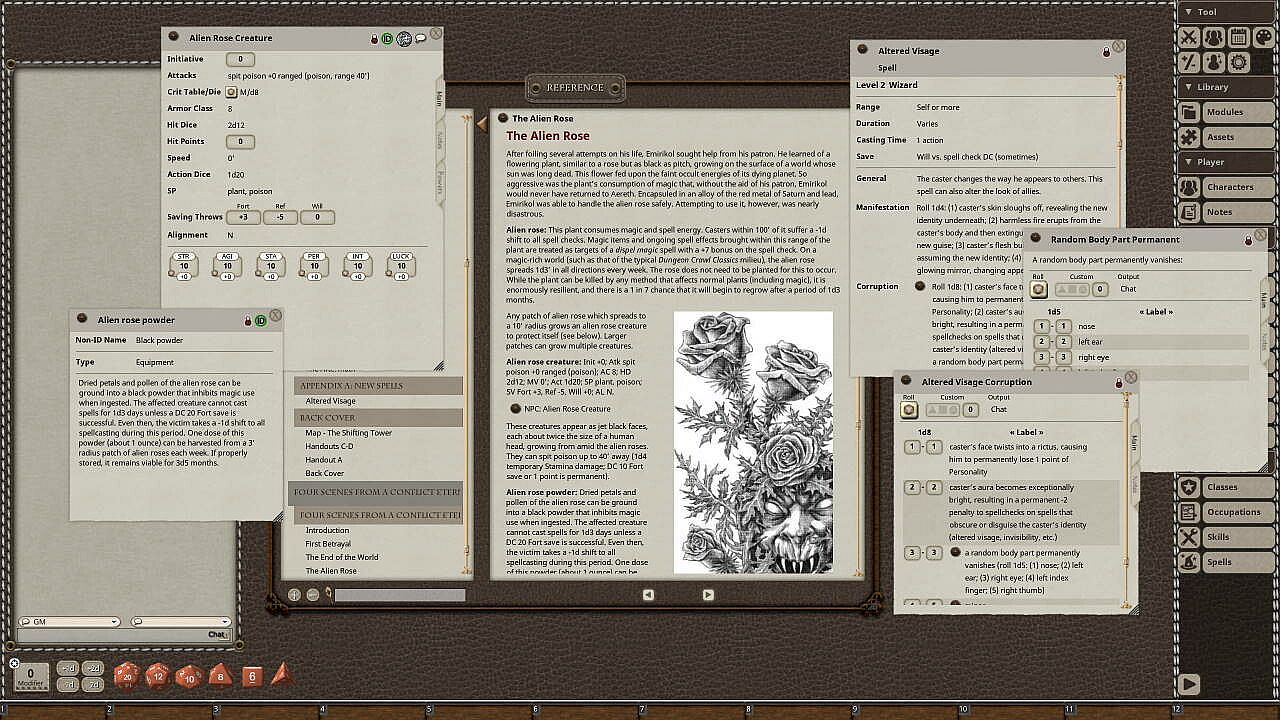Open the Options gear tool

1239,62
